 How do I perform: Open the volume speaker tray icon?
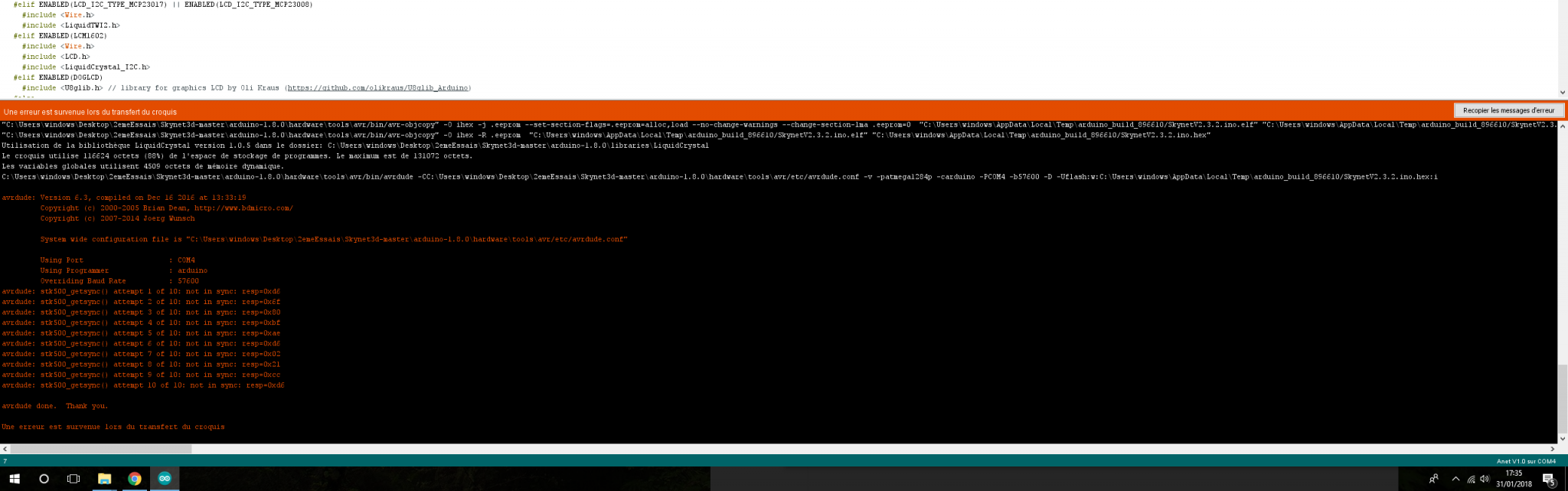pos(1485,480)
